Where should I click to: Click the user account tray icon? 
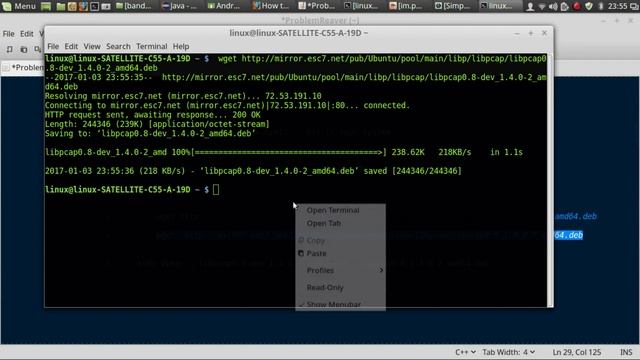click(x=530, y=6)
